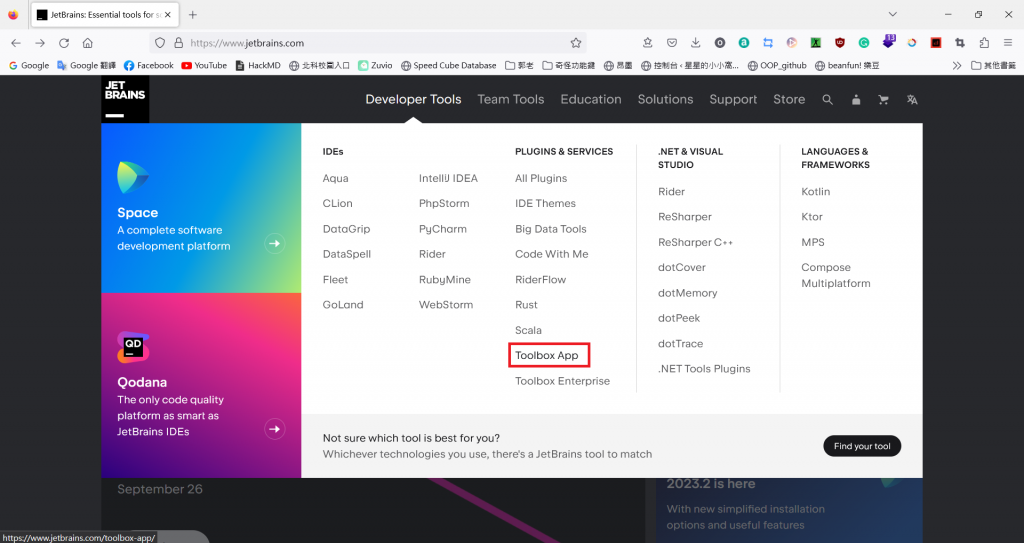Open the Big Data Tools link
Image resolution: width=1024 pixels, height=543 pixels.
(x=551, y=229)
